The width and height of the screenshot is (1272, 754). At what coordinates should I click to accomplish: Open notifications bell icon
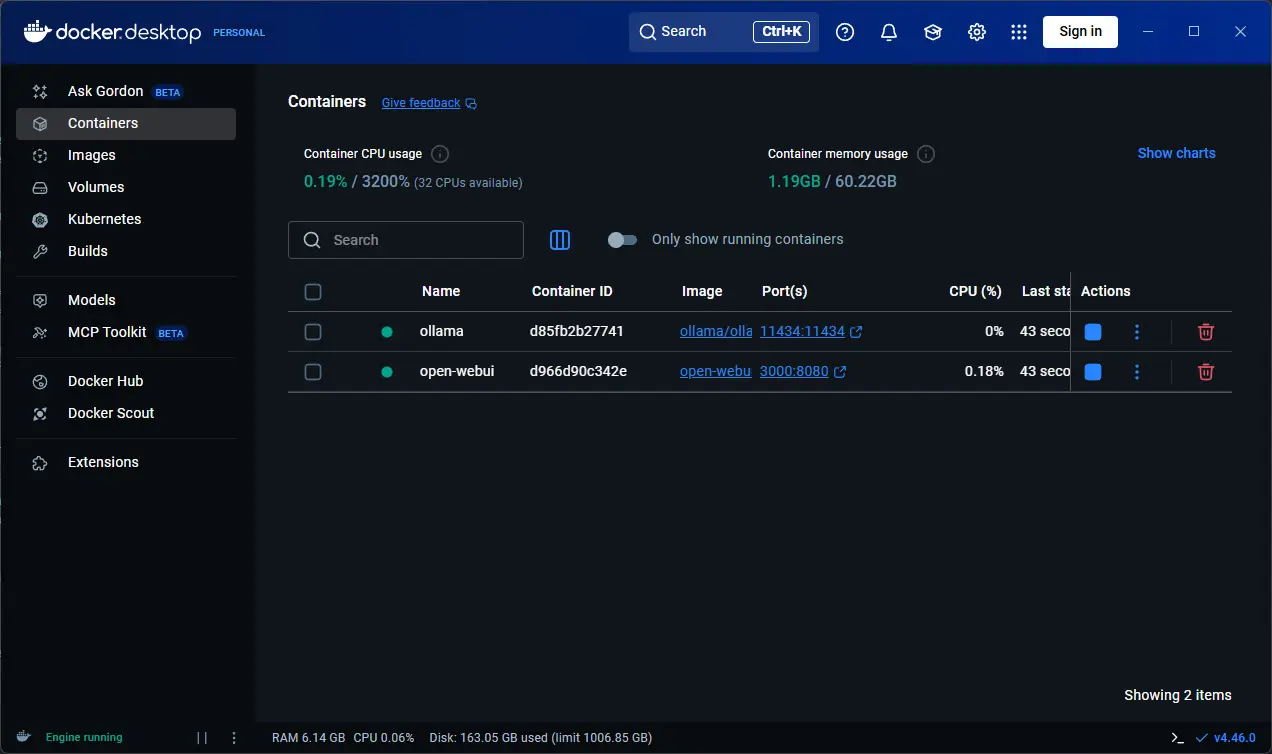[888, 32]
